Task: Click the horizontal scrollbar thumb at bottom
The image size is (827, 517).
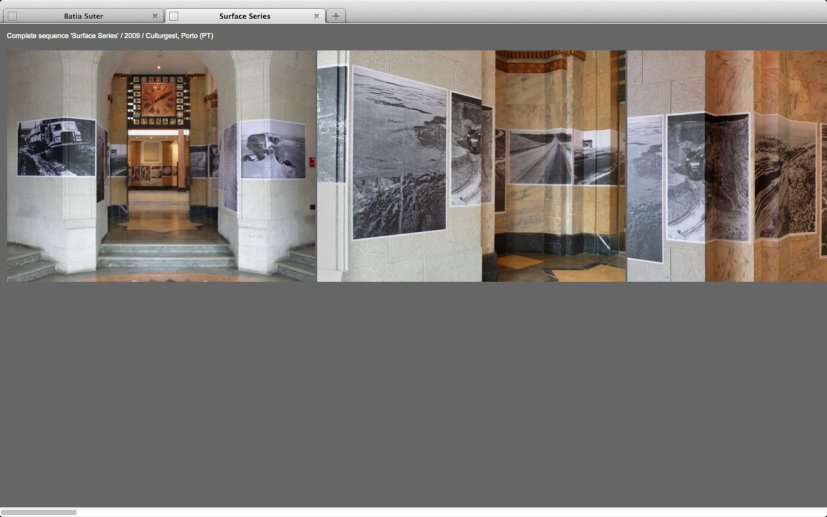Action: [x=40, y=512]
